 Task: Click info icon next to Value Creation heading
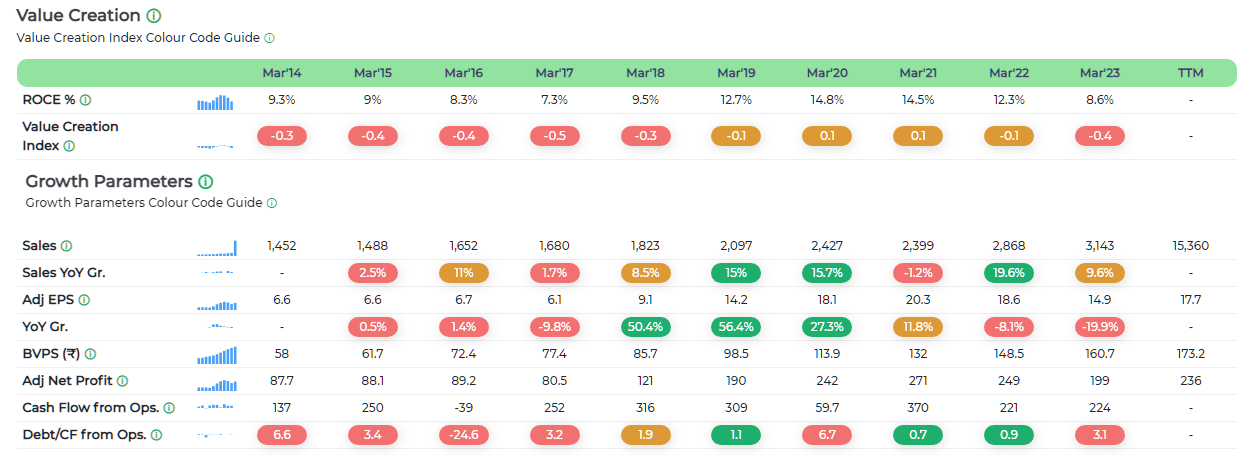[153, 16]
